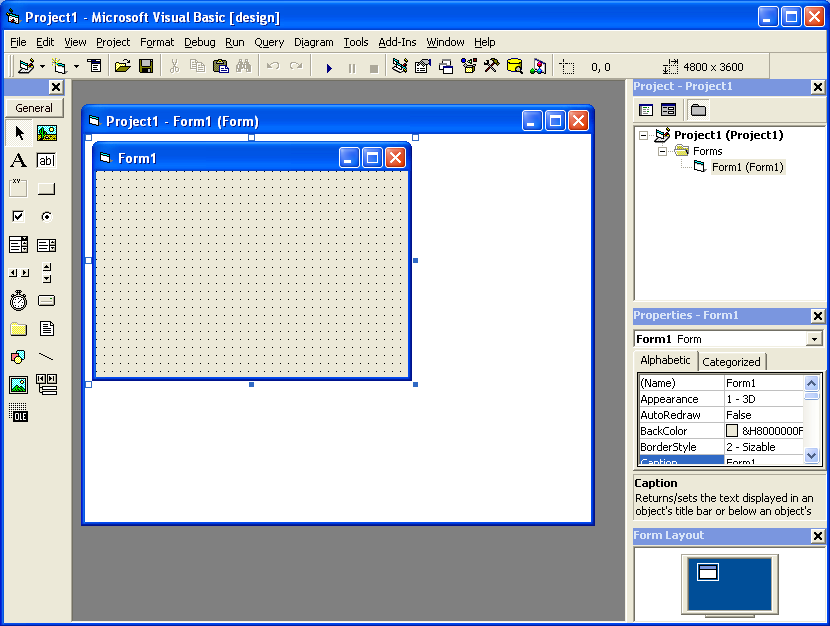This screenshot has width=830, height=626.
Task: Select the Frame tool in the toolbox
Action: [19, 188]
